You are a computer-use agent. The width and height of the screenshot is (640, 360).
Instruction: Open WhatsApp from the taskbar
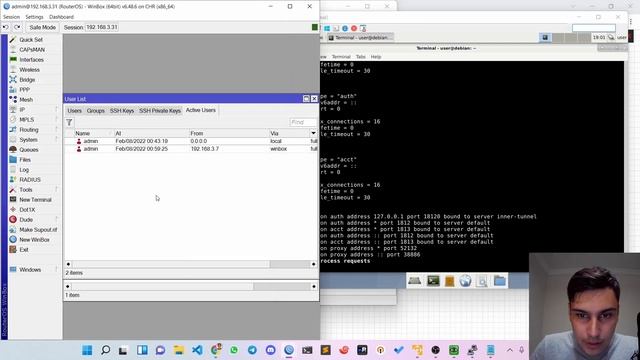click(x=234, y=350)
